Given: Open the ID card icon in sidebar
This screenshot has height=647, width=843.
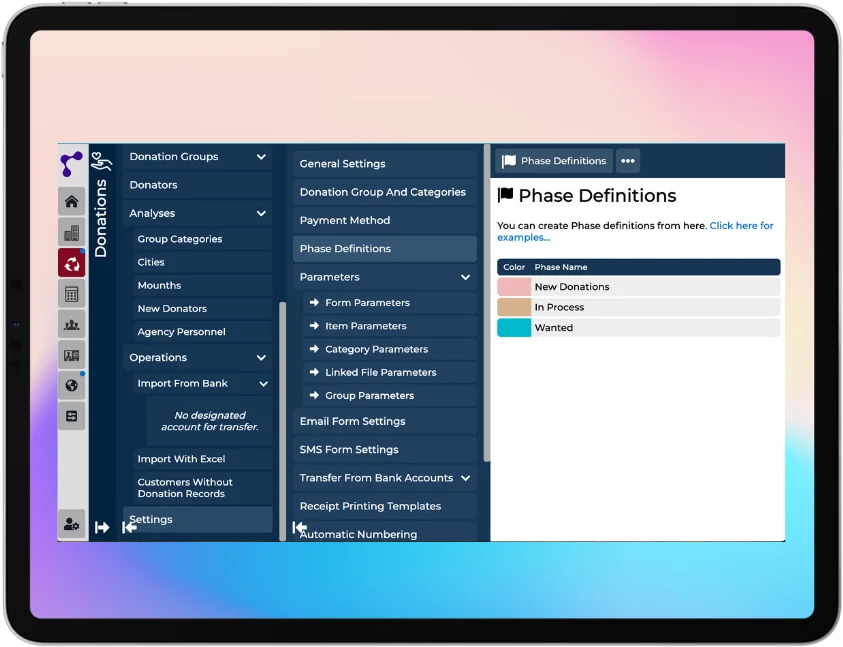Looking at the screenshot, I should tap(71, 355).
